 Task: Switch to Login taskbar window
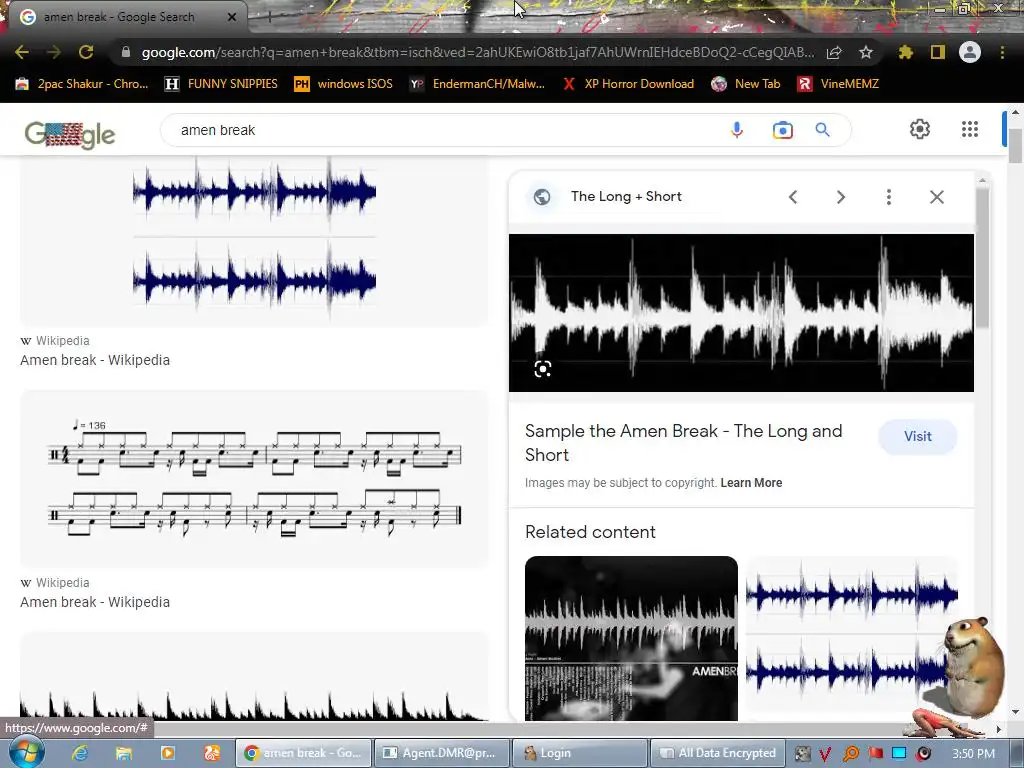tap(580, 753)
